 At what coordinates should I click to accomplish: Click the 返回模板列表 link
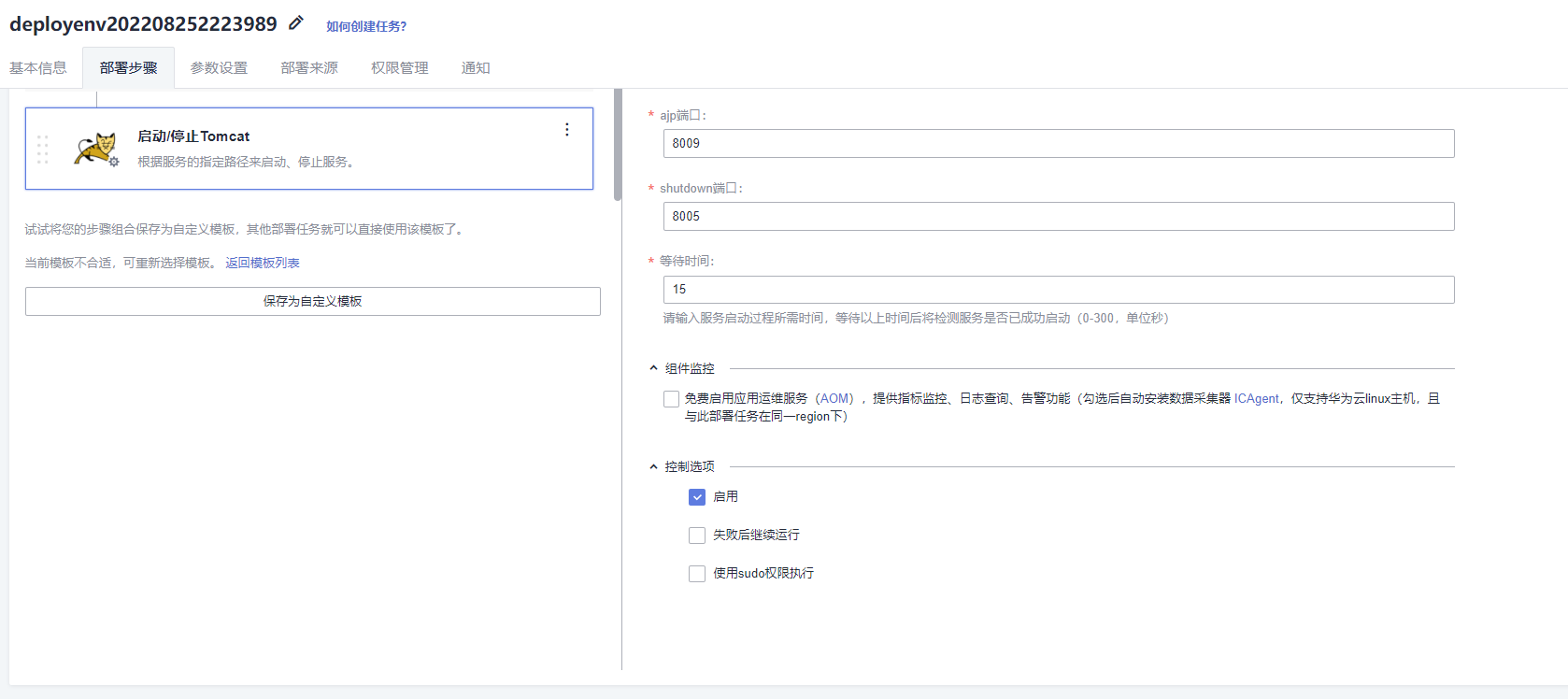pyautogui.click(x=263, y=264)
